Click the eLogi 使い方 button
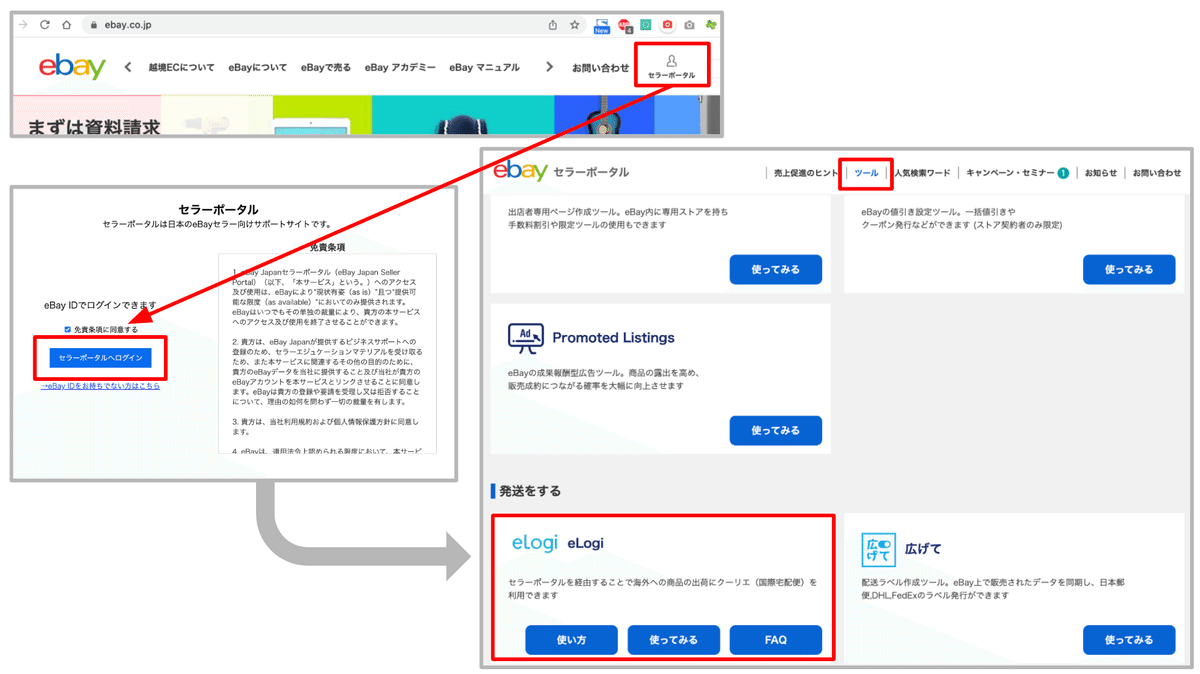This screenshot has width=1200, height=674. (572, 640)
